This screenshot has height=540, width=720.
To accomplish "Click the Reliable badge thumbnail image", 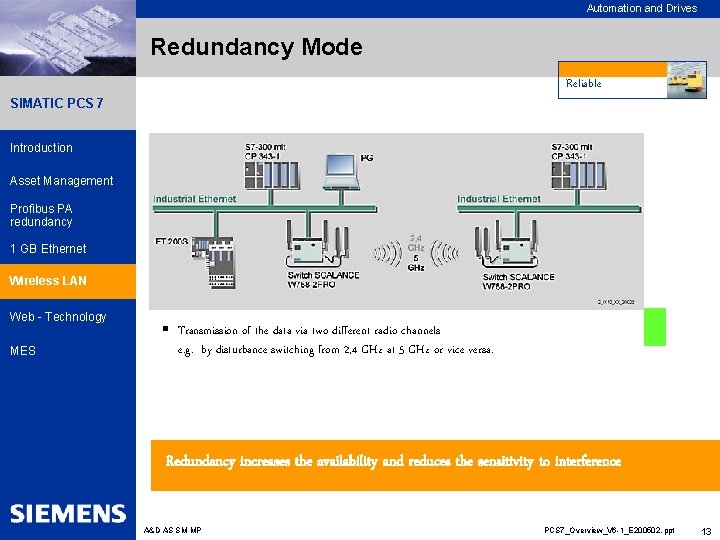I will (x=686, y=80).
